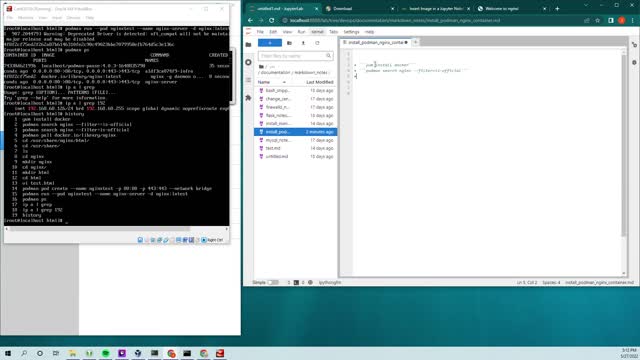Open the JupyterLab File menu
Viewport: 640px width, 360px height.
click(260, 32)
